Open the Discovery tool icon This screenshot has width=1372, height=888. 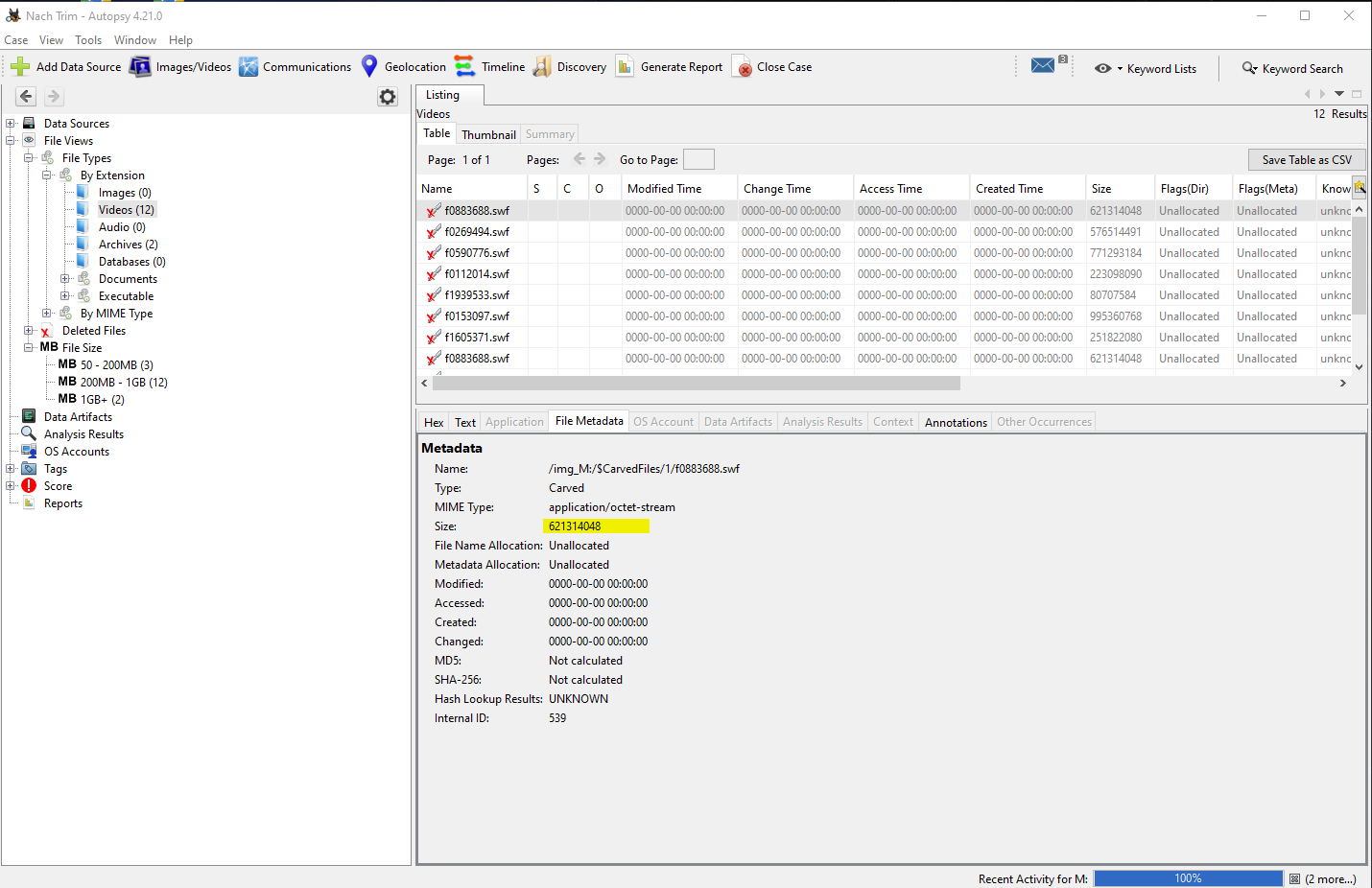point(542,66)
